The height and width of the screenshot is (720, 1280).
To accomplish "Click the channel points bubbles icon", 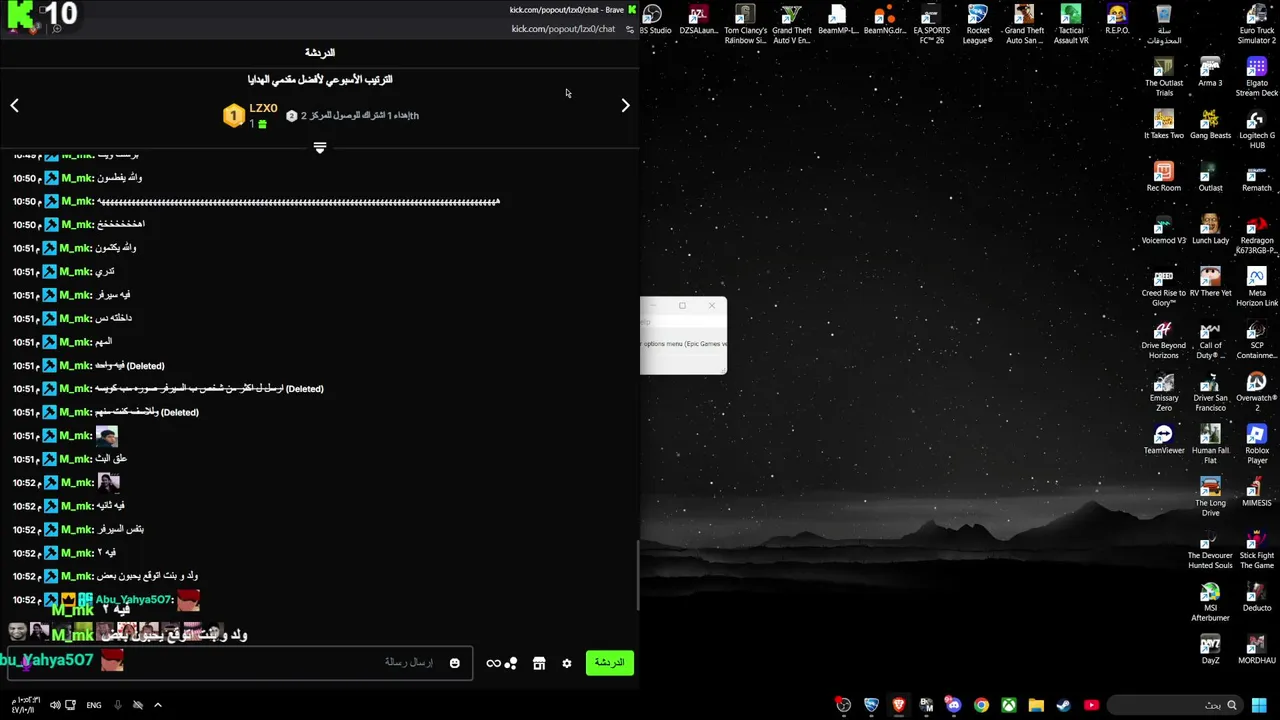I will point(511,663).
